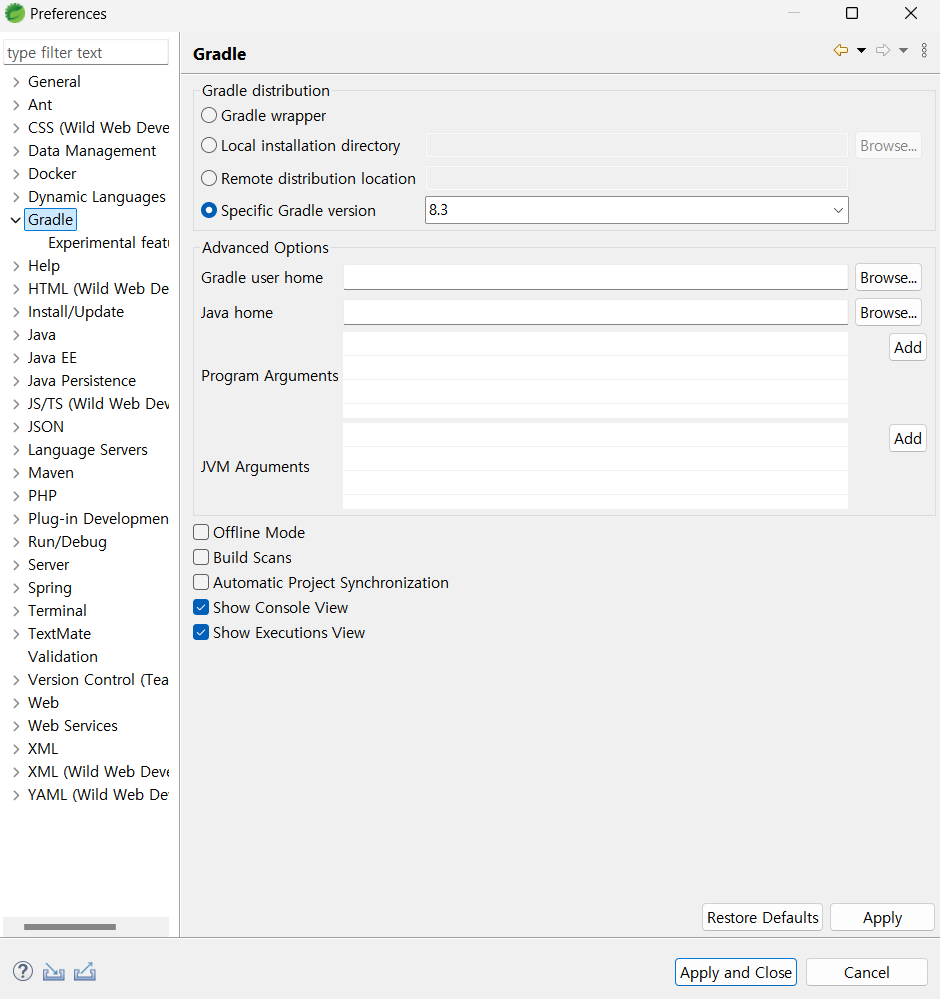940x999 pixels.
Task: Browse for Gradle user home
Action: pos(888,277)
